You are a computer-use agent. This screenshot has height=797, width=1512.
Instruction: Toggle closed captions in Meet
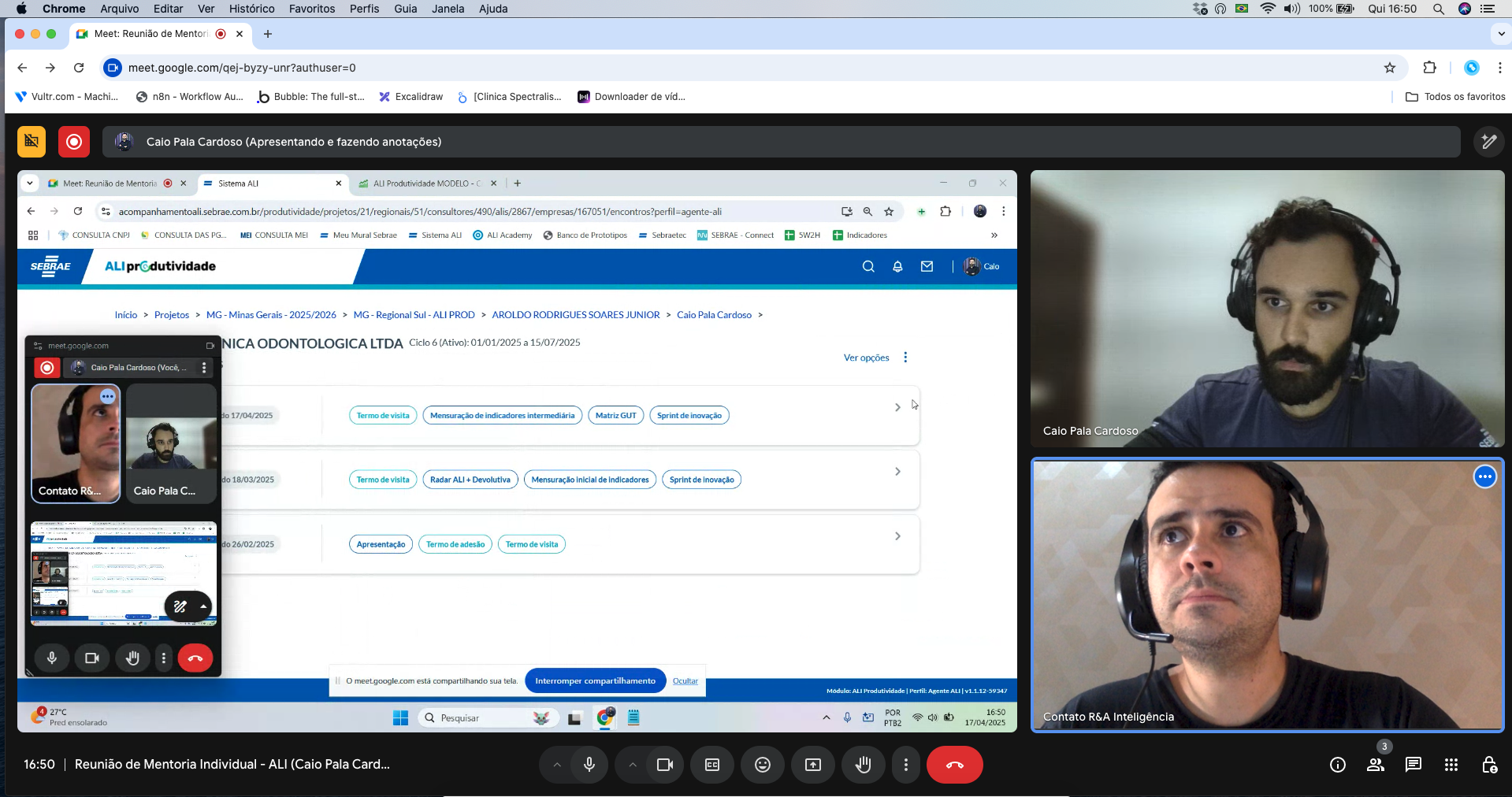tap(712, 765)
